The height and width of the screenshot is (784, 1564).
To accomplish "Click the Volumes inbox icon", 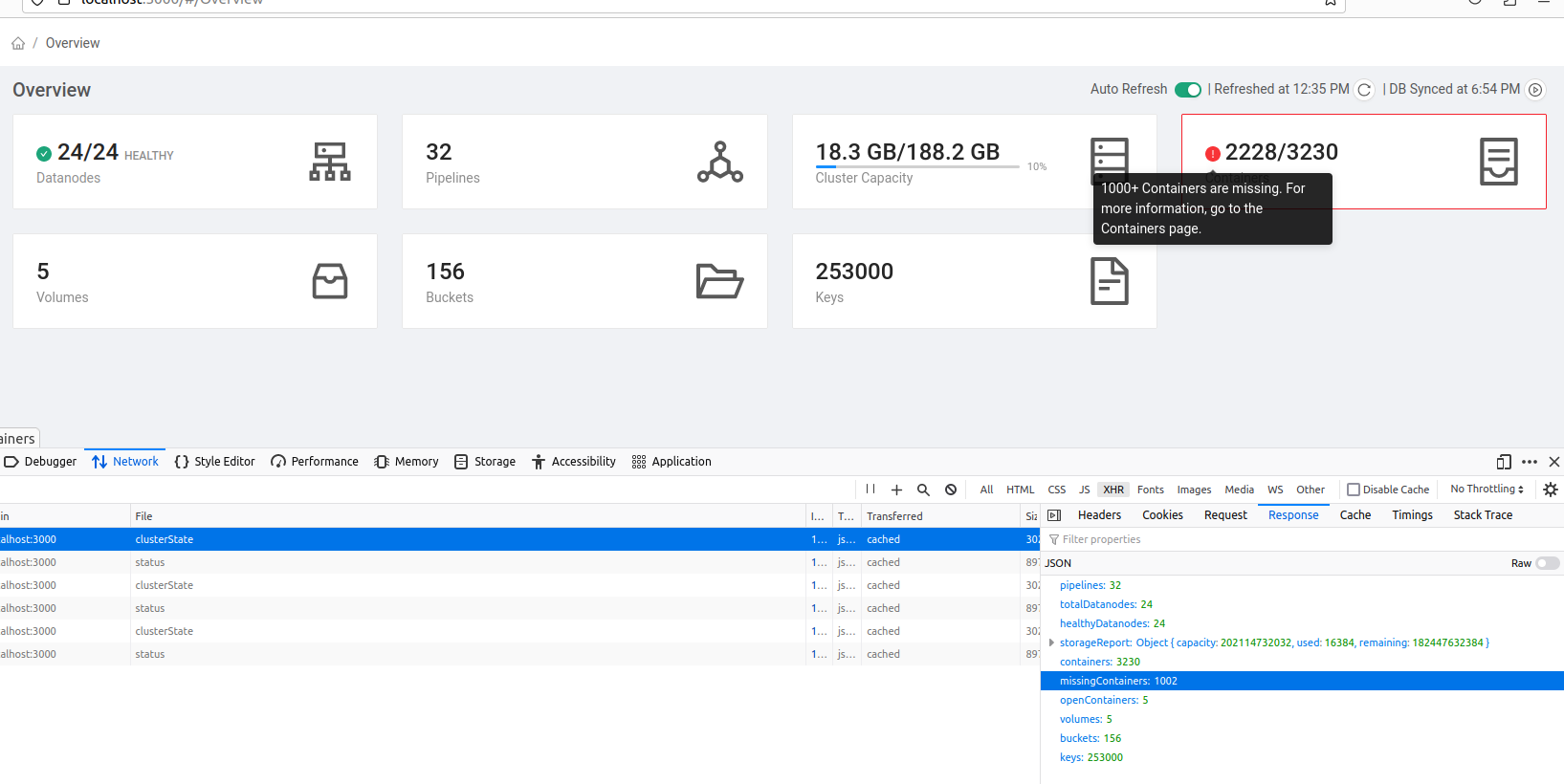I will [330, 281].
